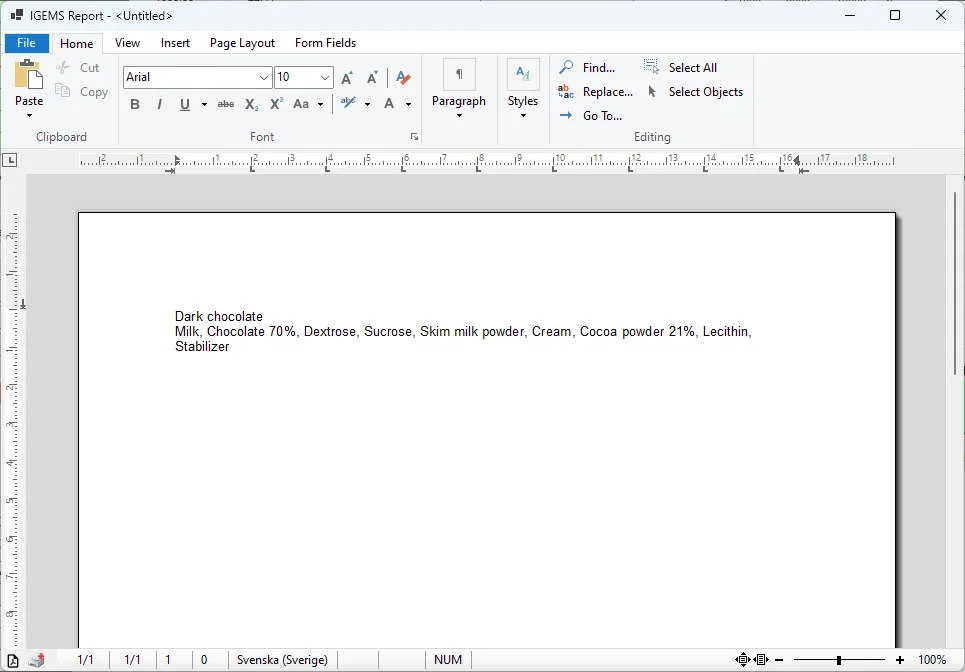Click the PDF export icon in status bar
Image resolution: width=965 pixels, height=672 pixels.
(x=13, y=660)
